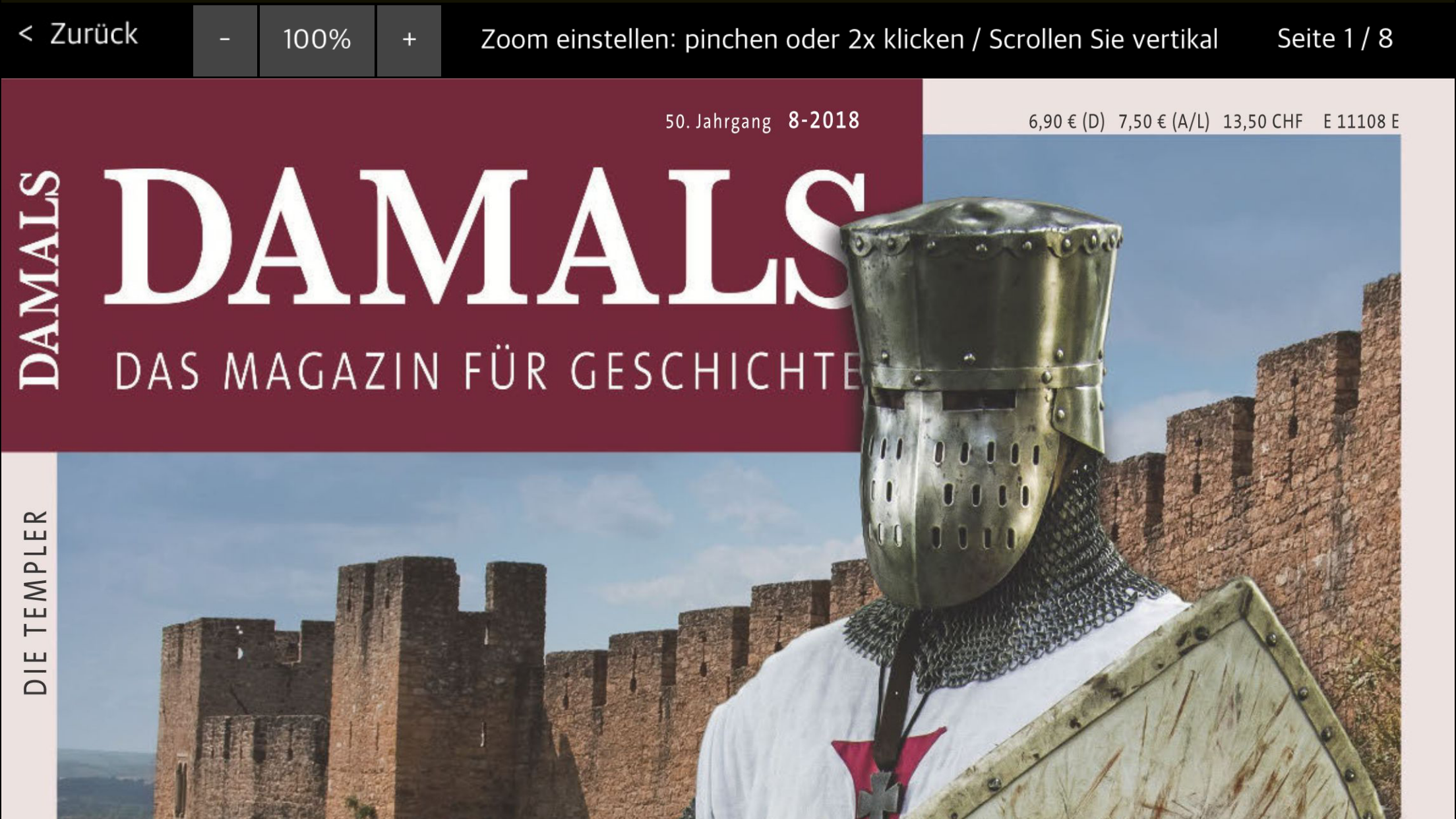Screen dimensions: 1456x819
Task: Click the 50. Jahrgang label
Action: (718, 122)
